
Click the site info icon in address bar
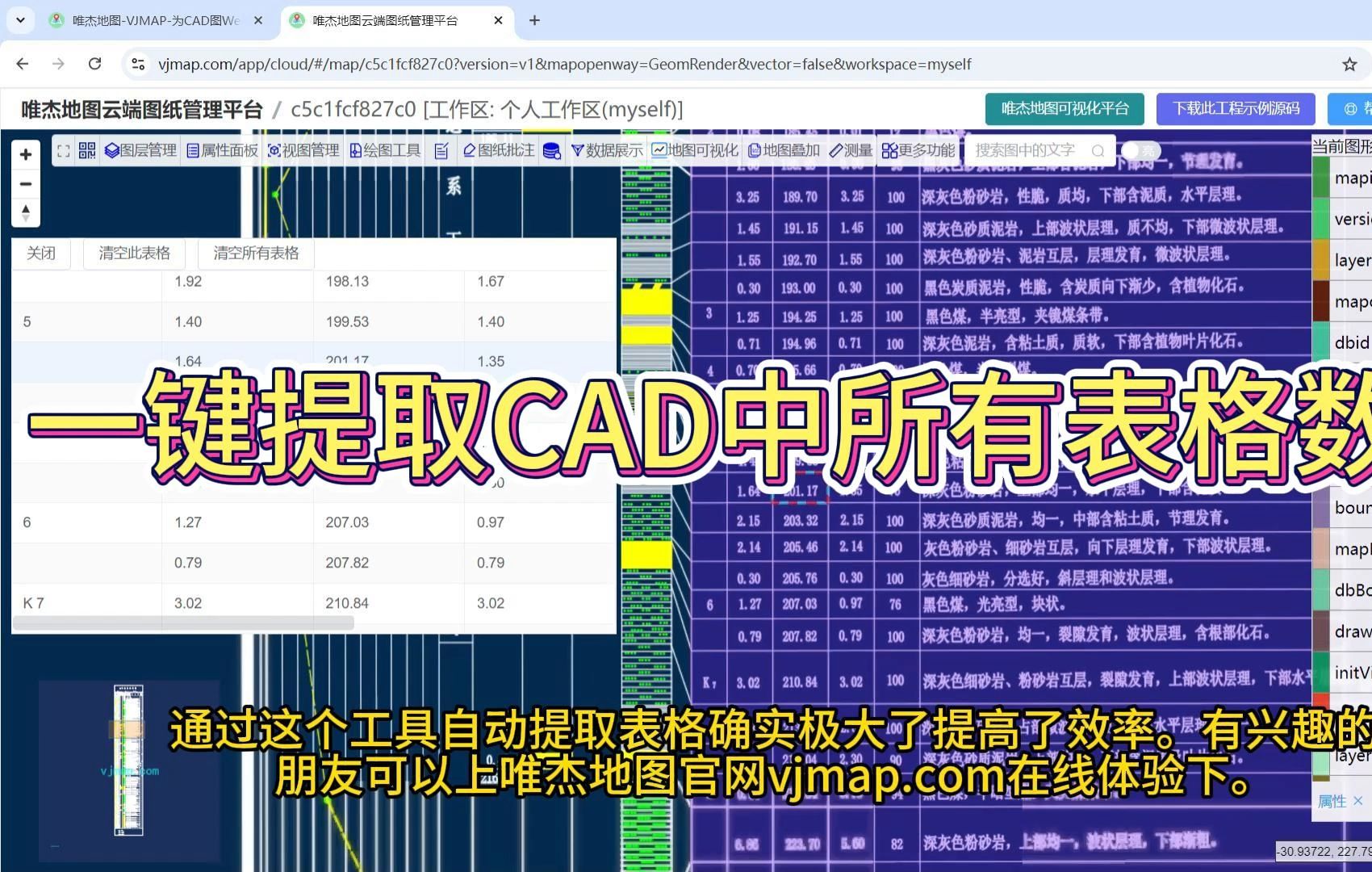pos(138,64)
